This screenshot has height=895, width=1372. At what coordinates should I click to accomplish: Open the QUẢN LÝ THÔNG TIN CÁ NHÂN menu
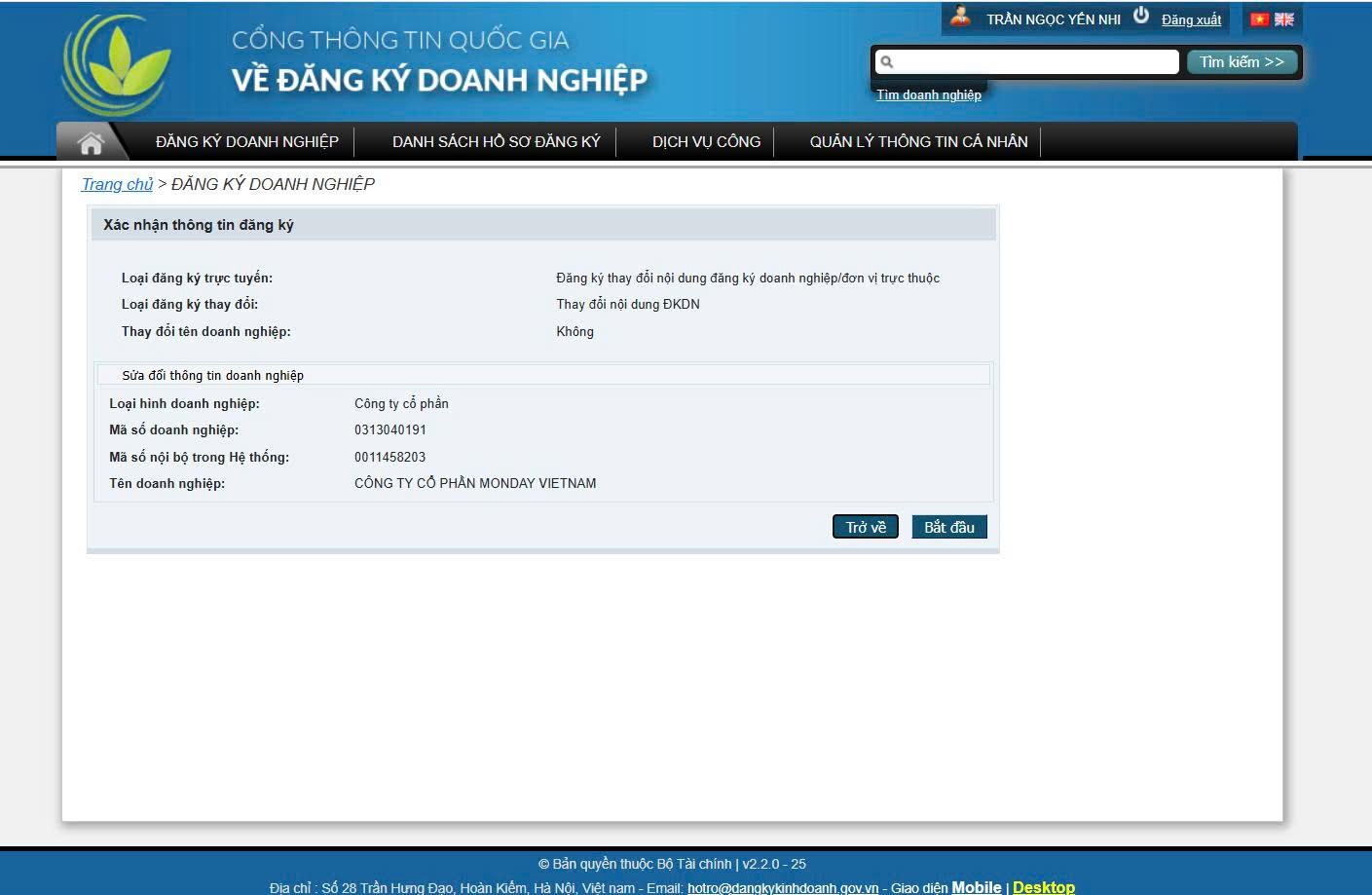click(x=918, y=142)
